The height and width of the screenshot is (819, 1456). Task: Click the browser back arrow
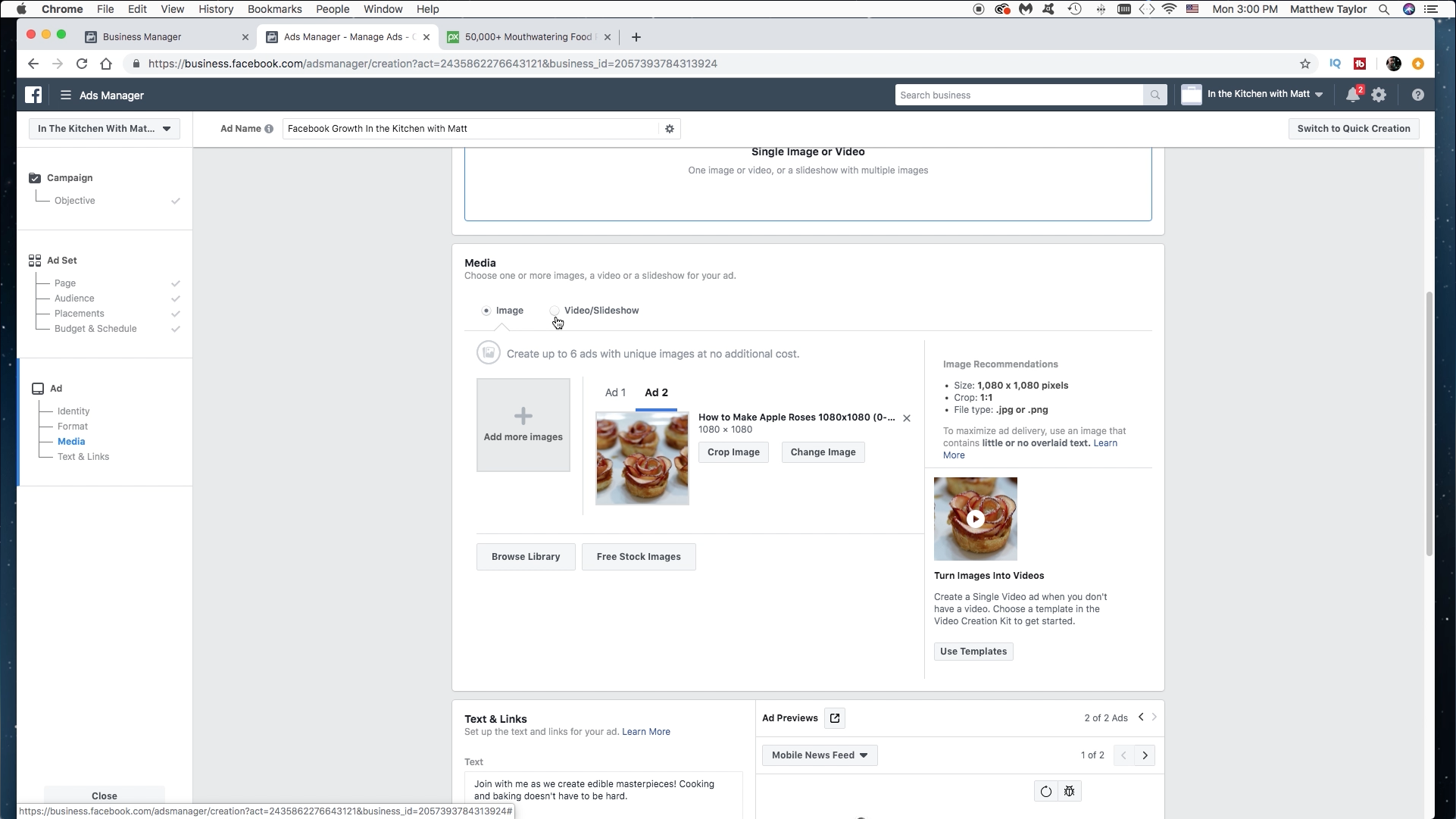pyautogui.click(x=33, y=64)
